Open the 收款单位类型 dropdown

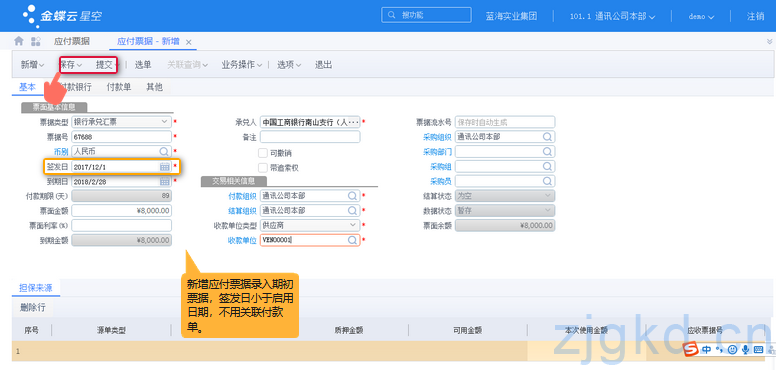coord(352,226)
